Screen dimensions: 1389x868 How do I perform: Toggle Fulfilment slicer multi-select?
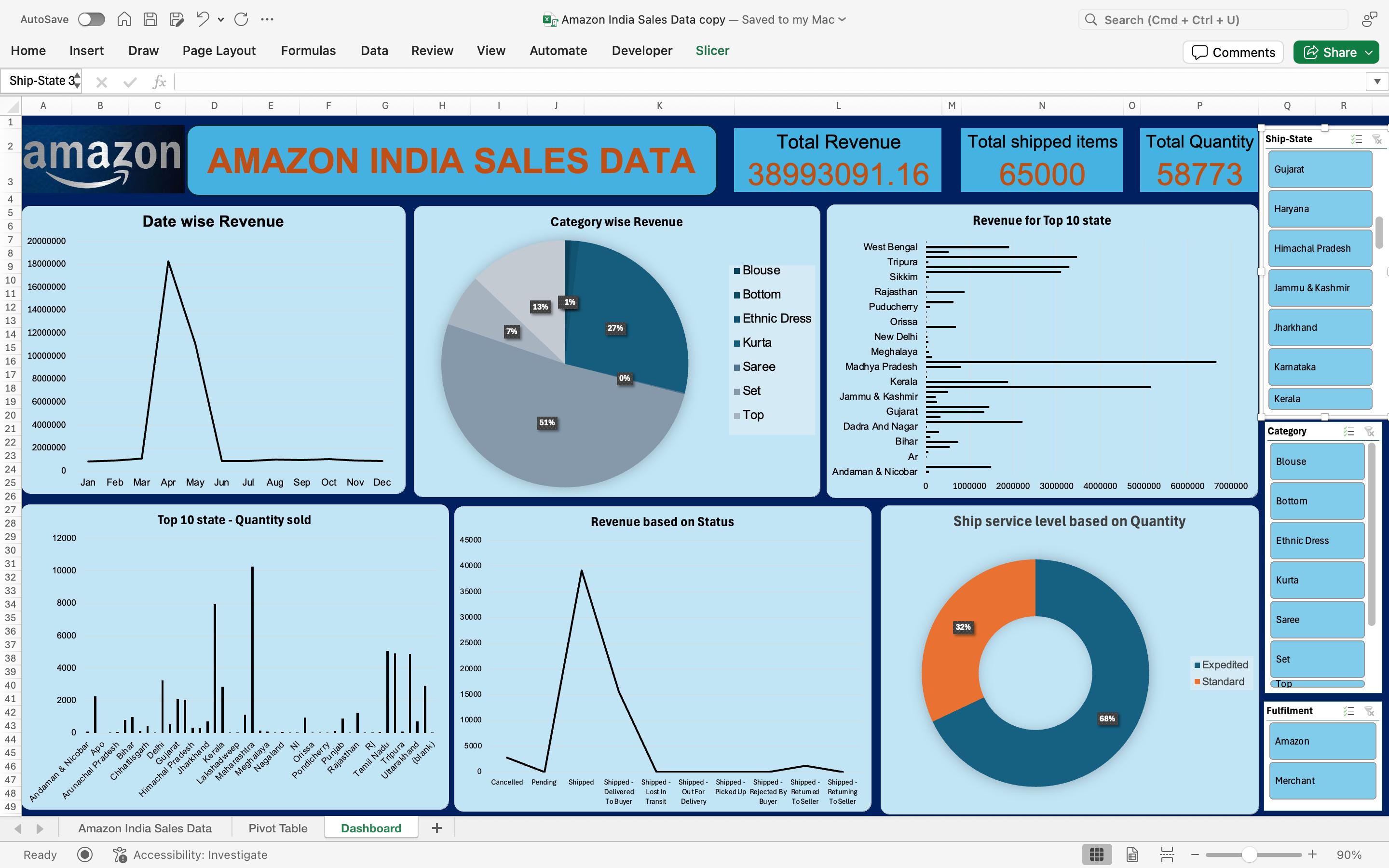[1349, 711]
